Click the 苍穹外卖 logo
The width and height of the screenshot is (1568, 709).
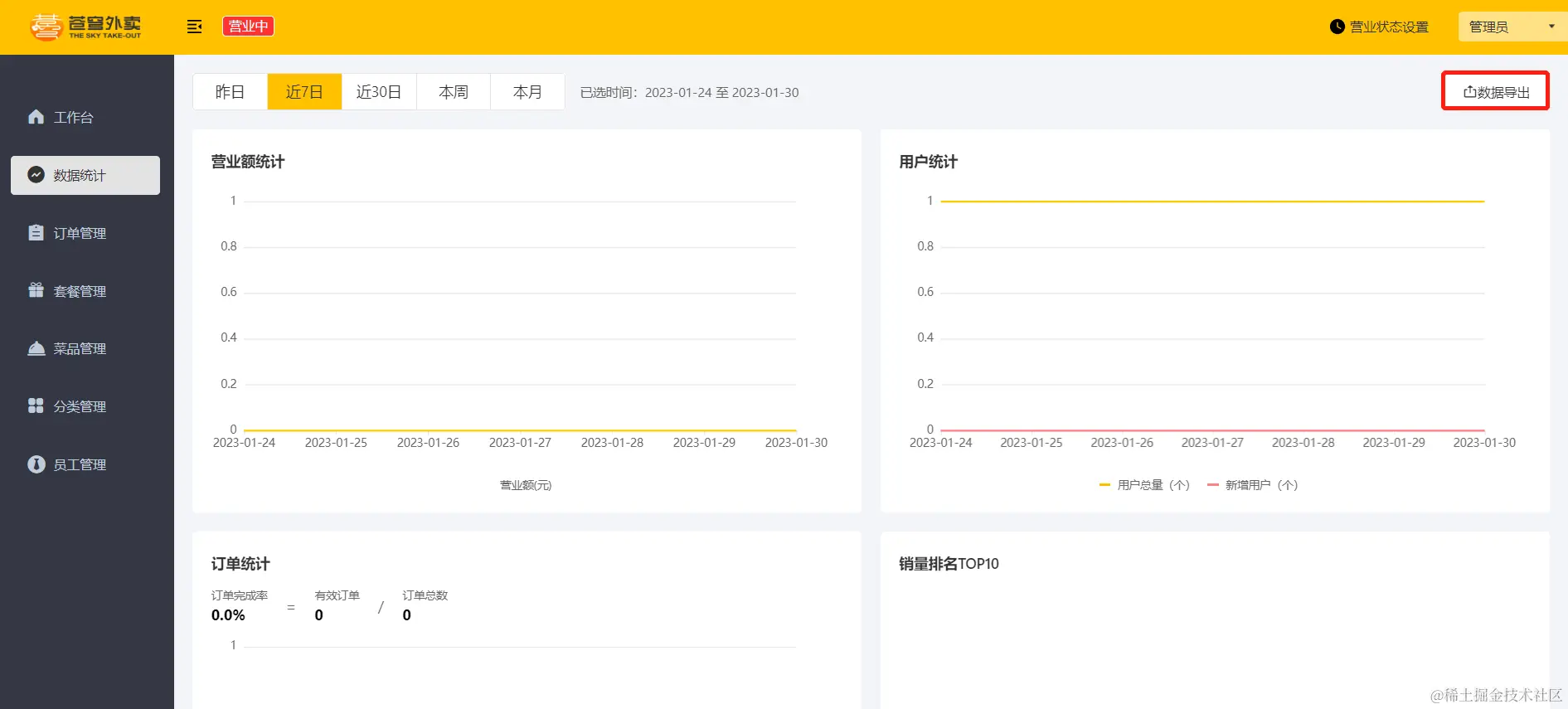(85, 27)
